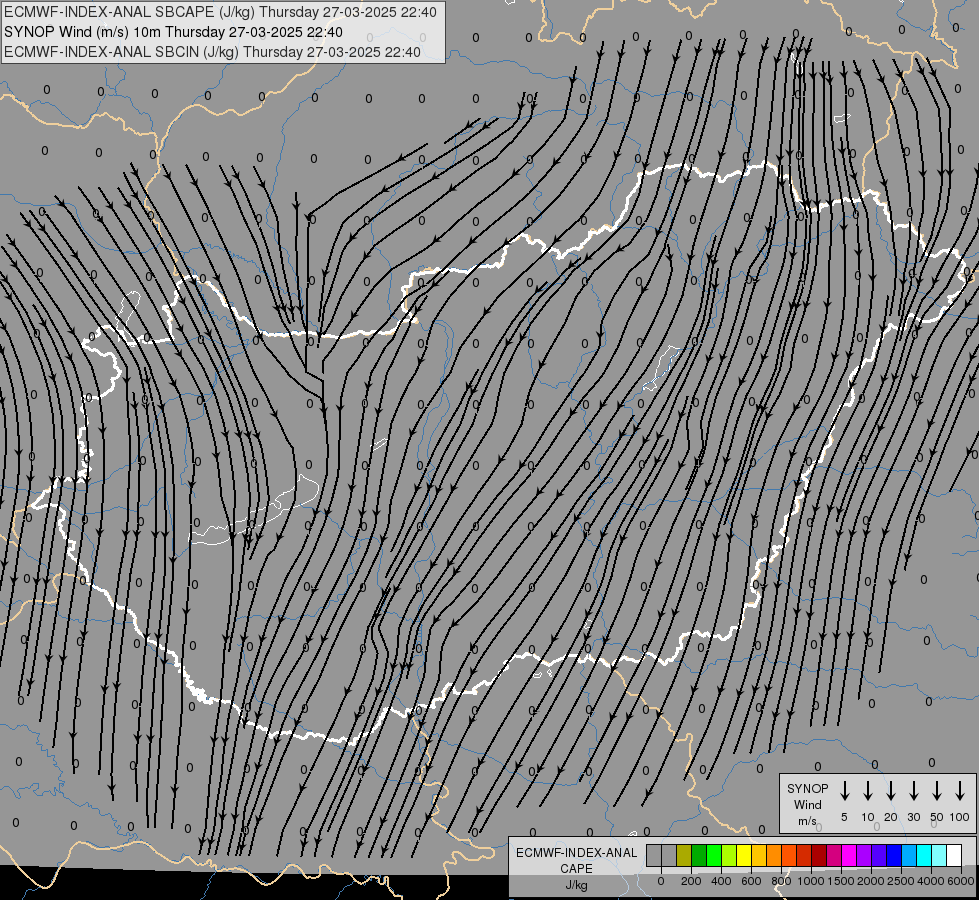This screenshot has height=900, width=979.
Task: Click the SYNOP Wind 10m header line
Action: click(x=173, y=32)
